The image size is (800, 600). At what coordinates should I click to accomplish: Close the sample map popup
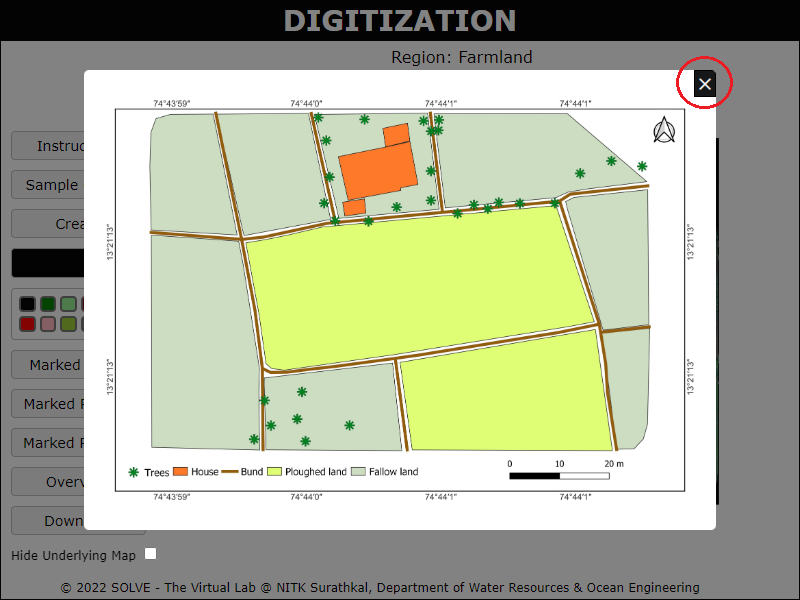[x=705, y=84]
